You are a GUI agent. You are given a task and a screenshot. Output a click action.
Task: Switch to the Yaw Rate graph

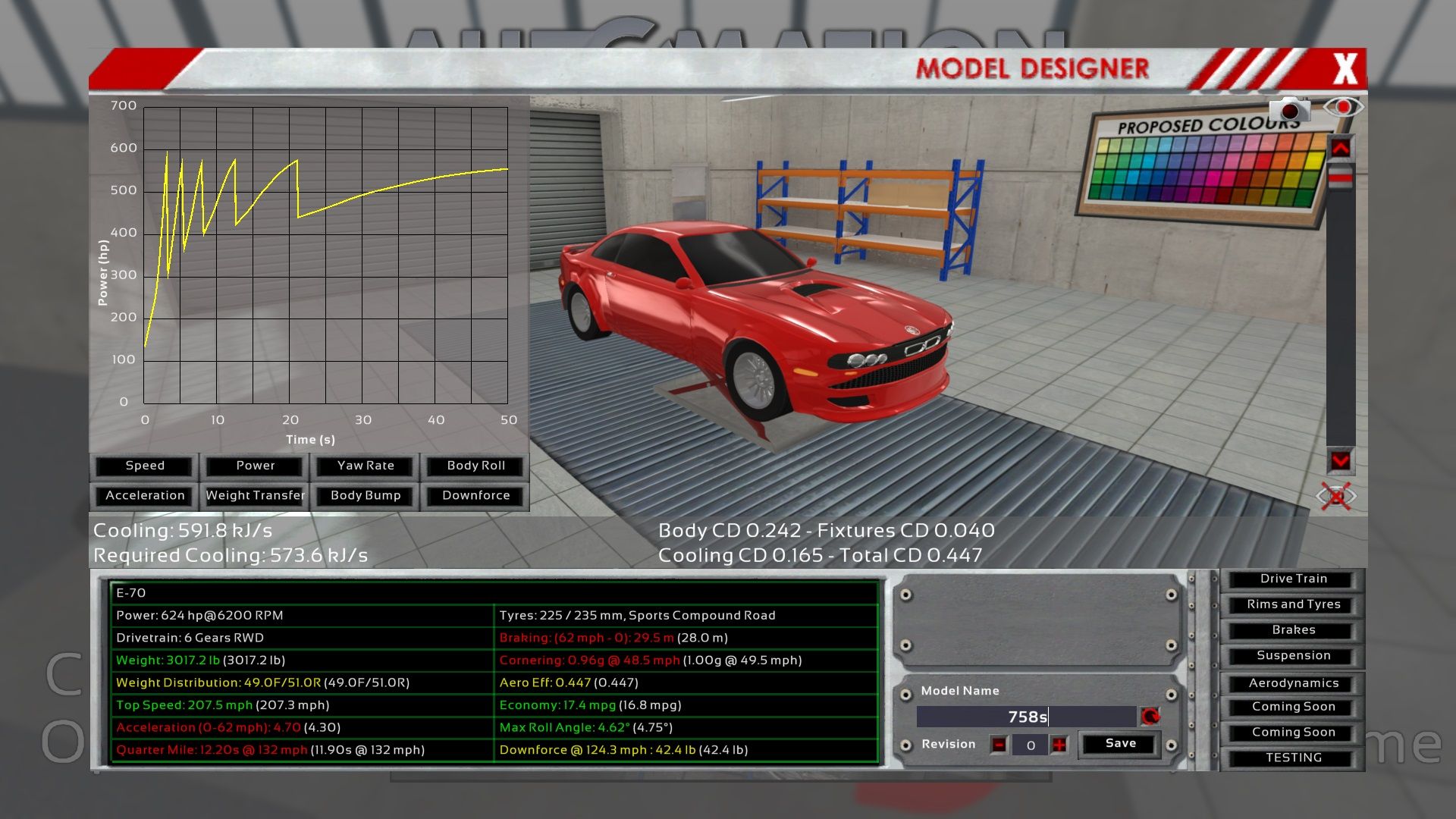pos(366,466)
